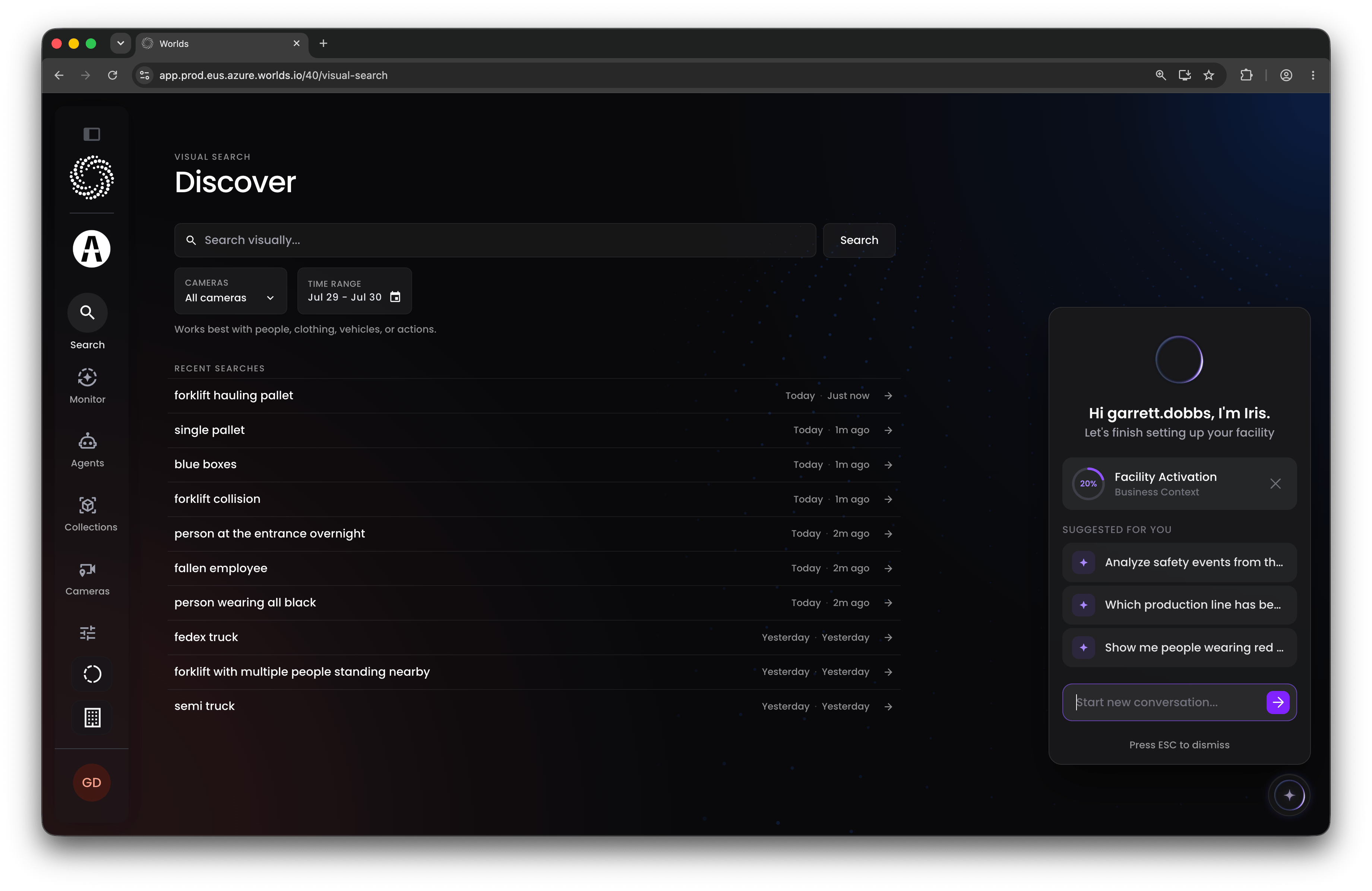Open the Agents section
Image resolution: width=1372 pixels, height=891 pixels.
point(88,450)
